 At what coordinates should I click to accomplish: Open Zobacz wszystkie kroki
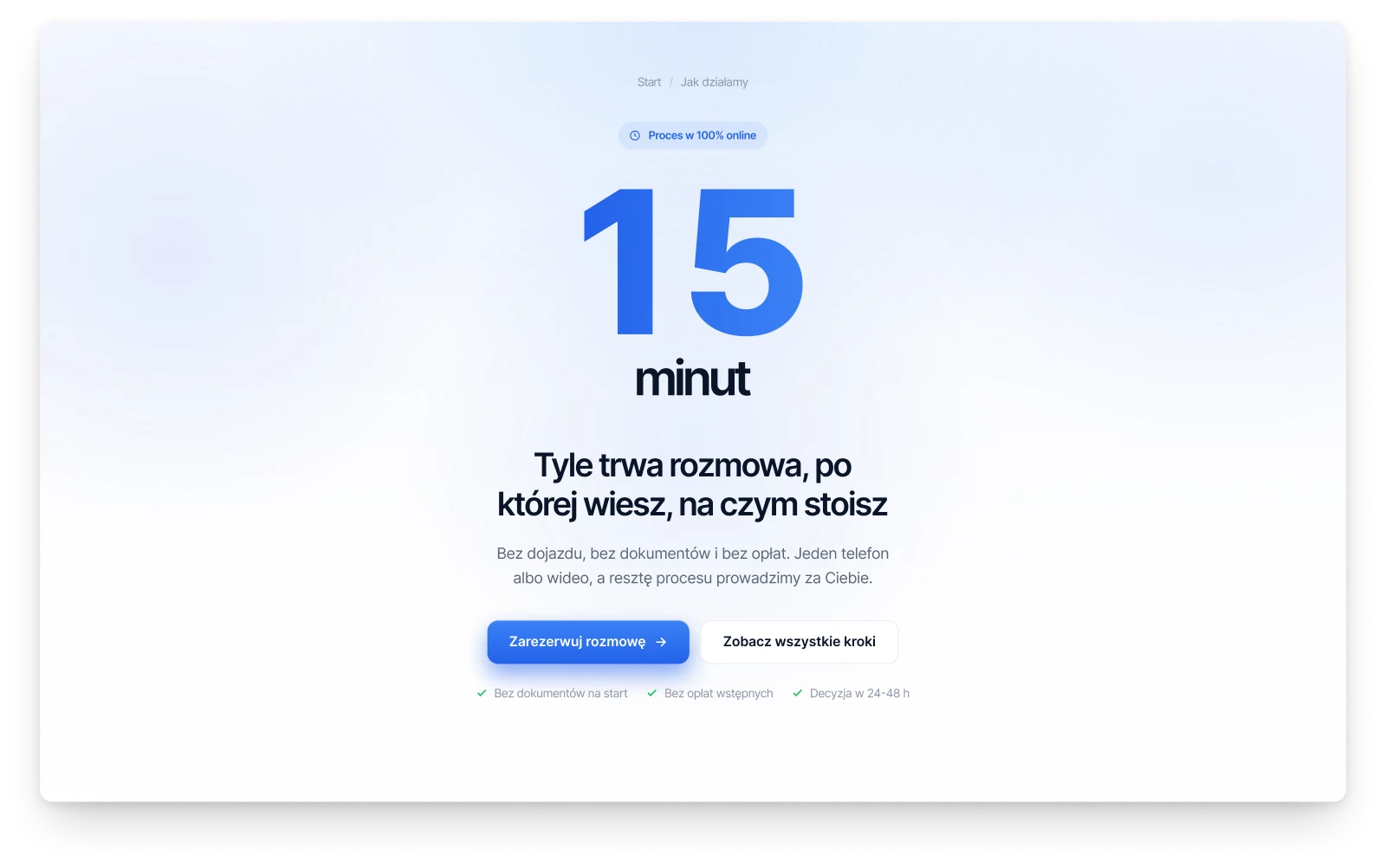click(x=800, y=642)
